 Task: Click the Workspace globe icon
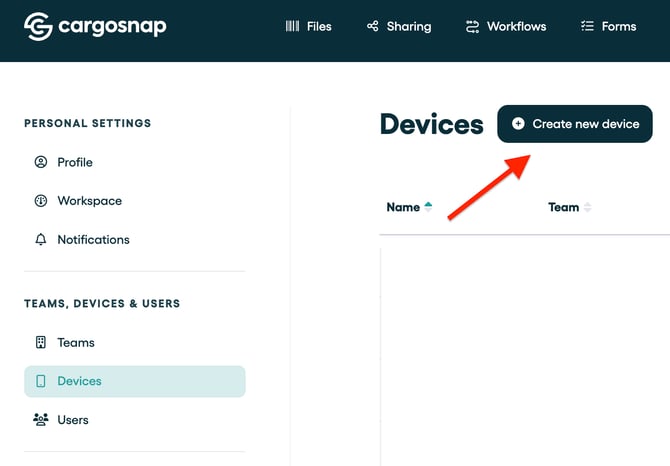pos(41,201)
